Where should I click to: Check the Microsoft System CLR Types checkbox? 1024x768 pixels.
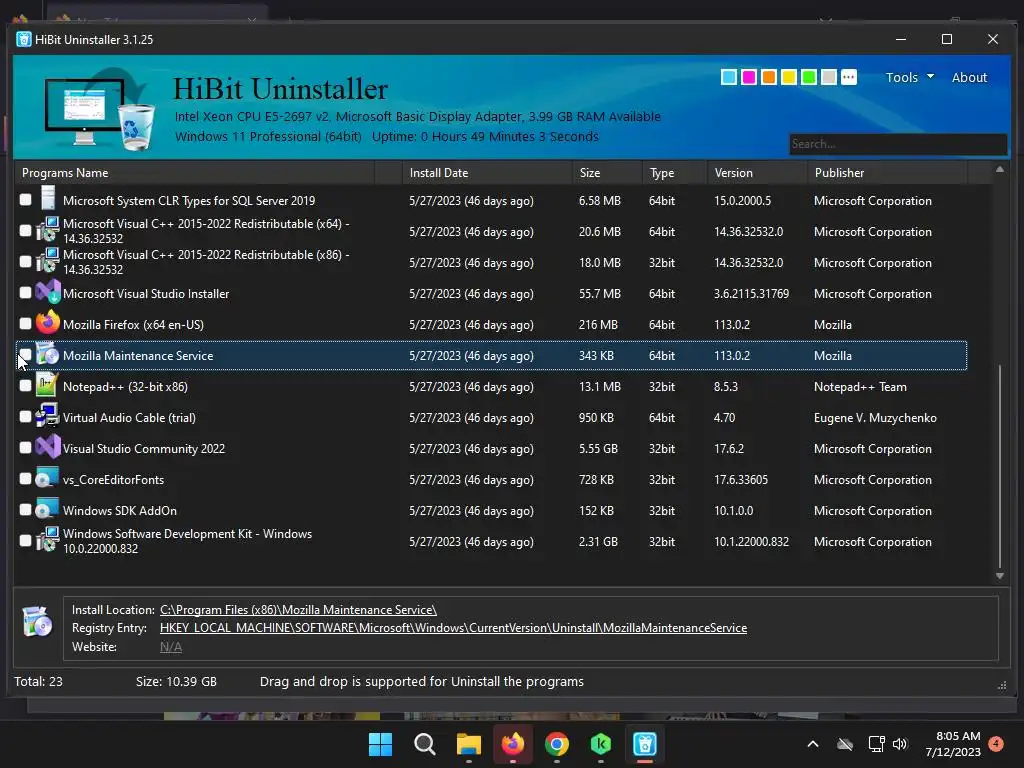pyautogui.click(x=25, y=199)
